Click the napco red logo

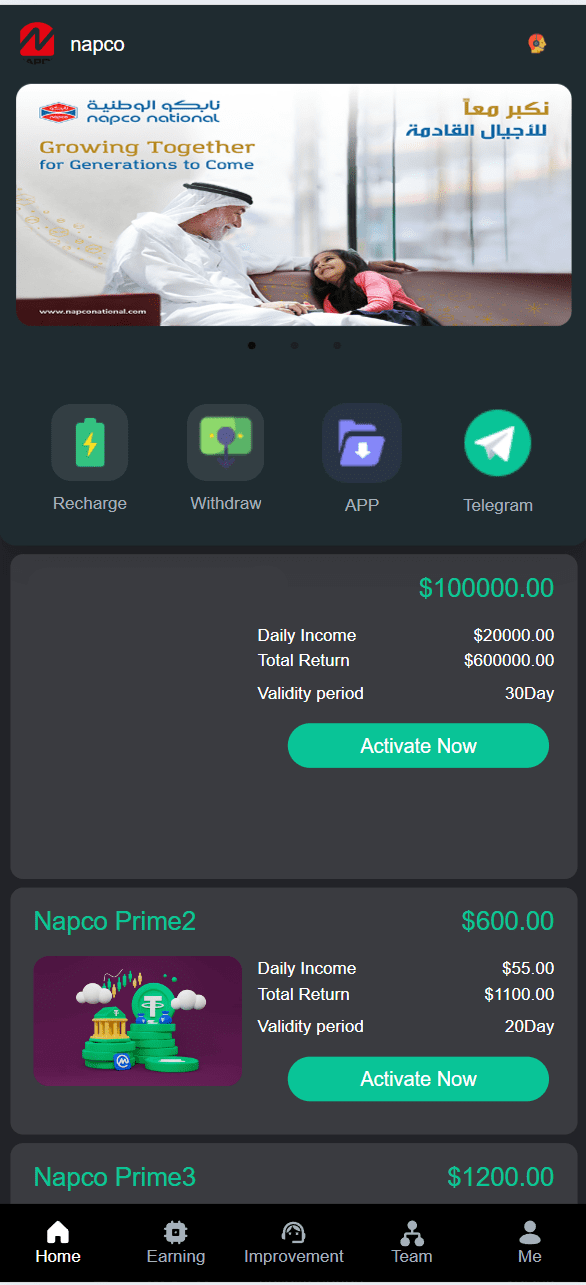pos(36,43)
